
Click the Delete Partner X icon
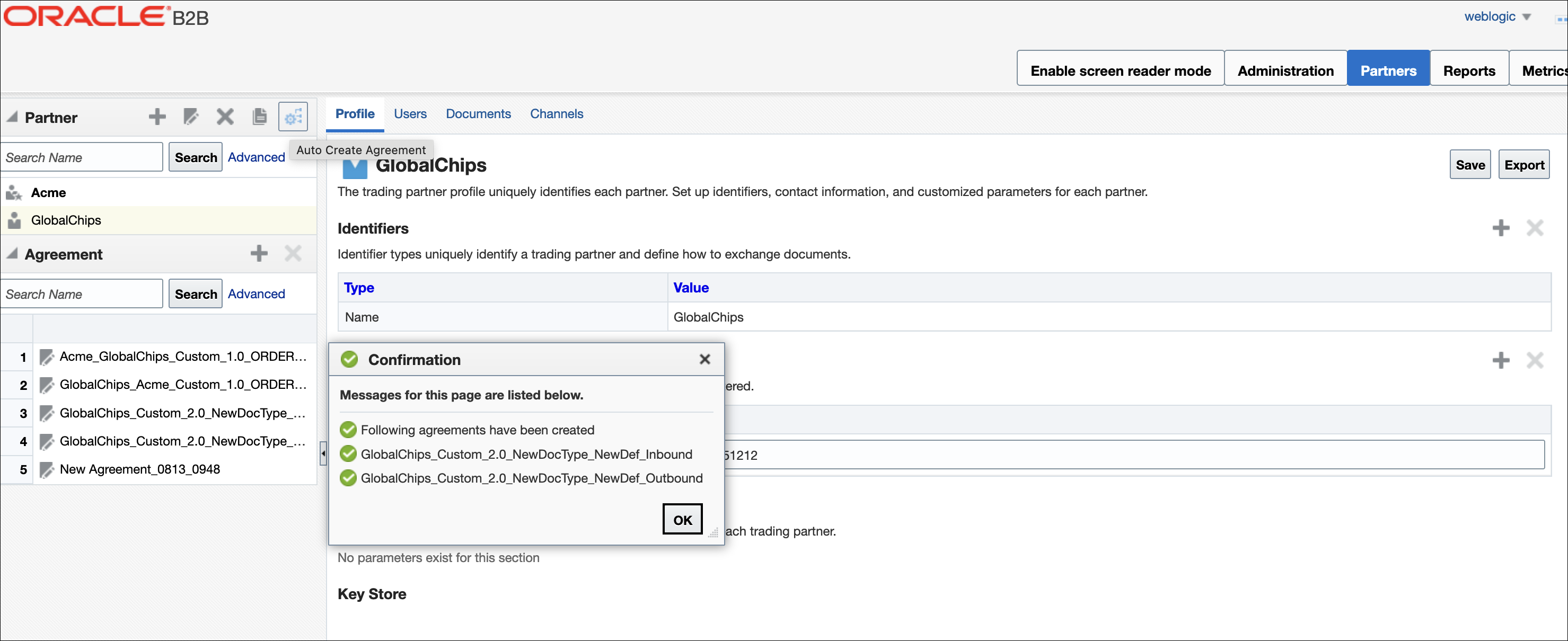point(225,117)
